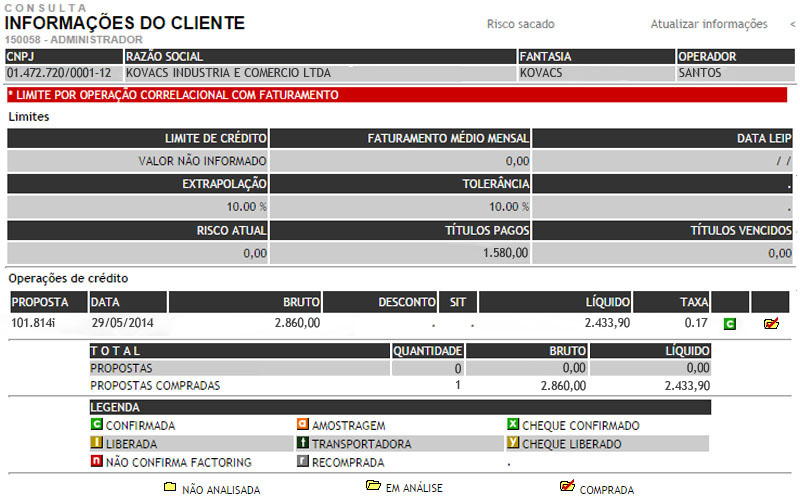Select proposal number 101.814i
Image resolution: width=800 pixels, height=500 pixels.
tap(33, 323)
